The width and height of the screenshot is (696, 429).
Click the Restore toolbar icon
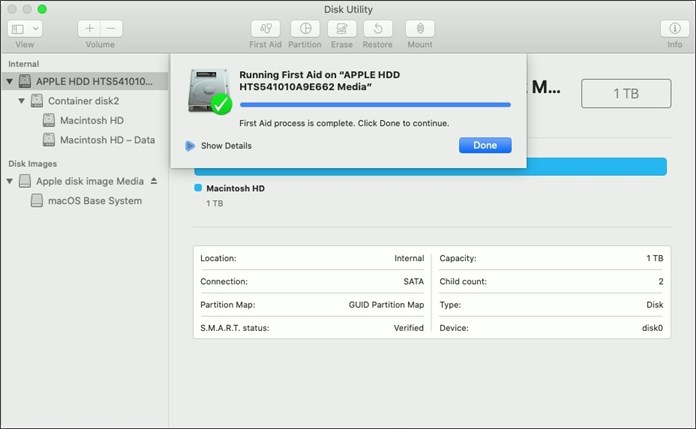378,29
